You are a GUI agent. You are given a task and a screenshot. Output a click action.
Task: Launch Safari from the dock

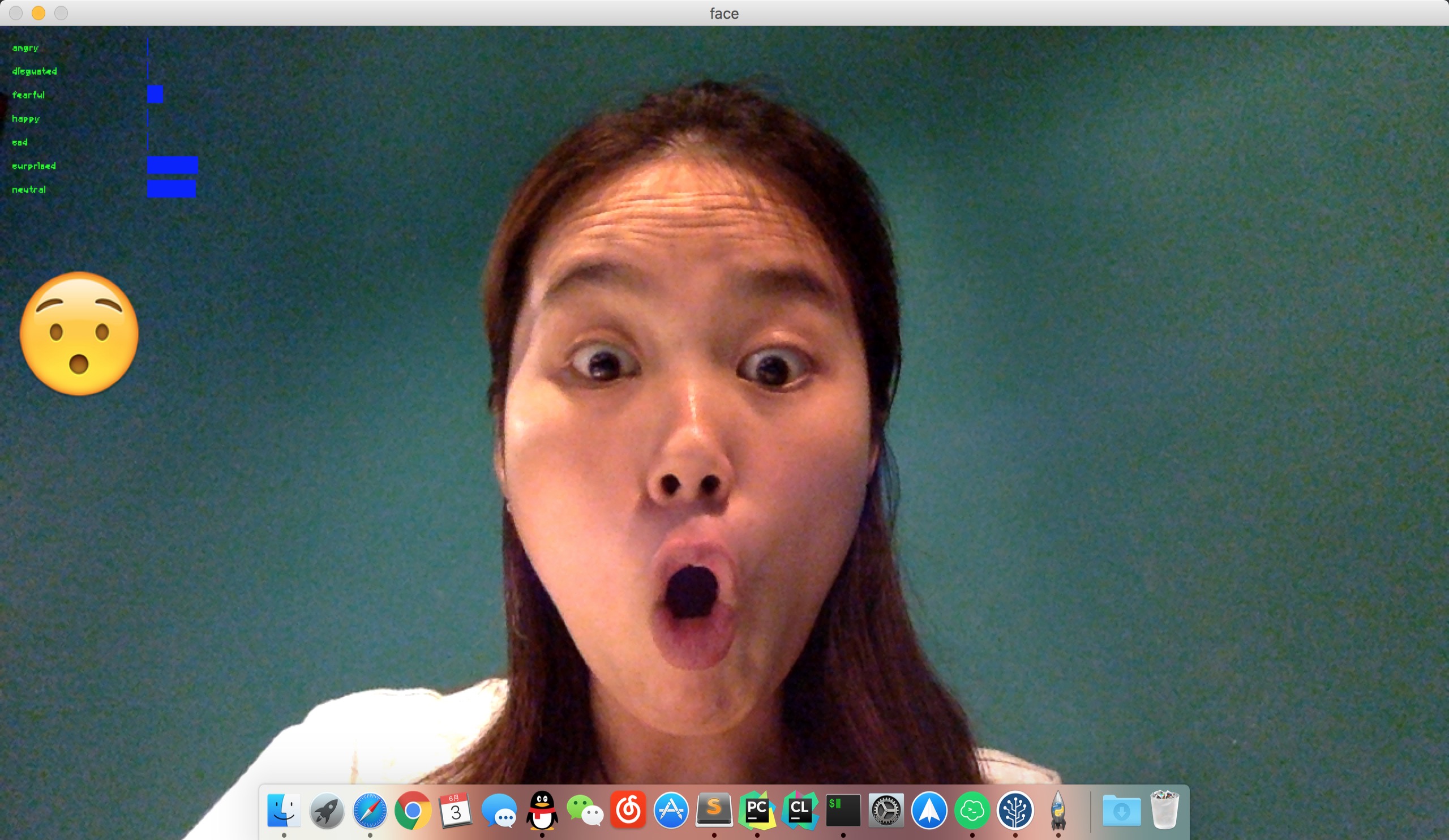point(370,810)
